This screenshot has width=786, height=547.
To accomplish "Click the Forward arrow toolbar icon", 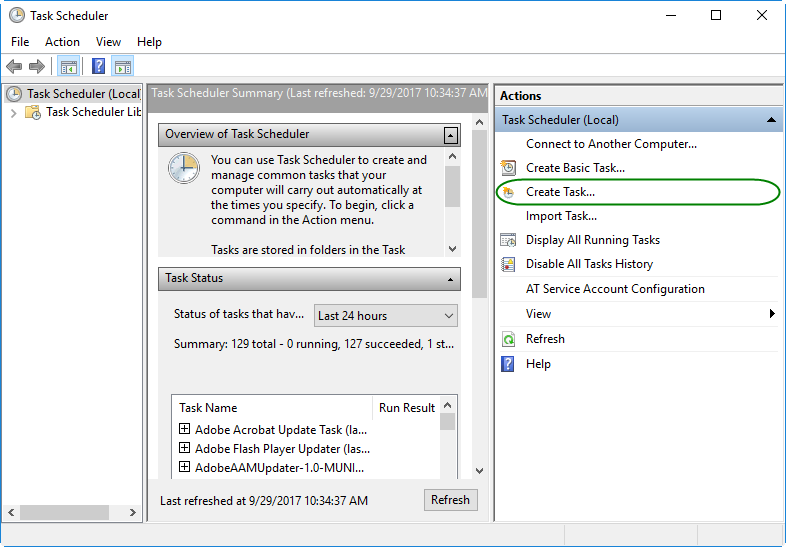I will coord(37,66).
